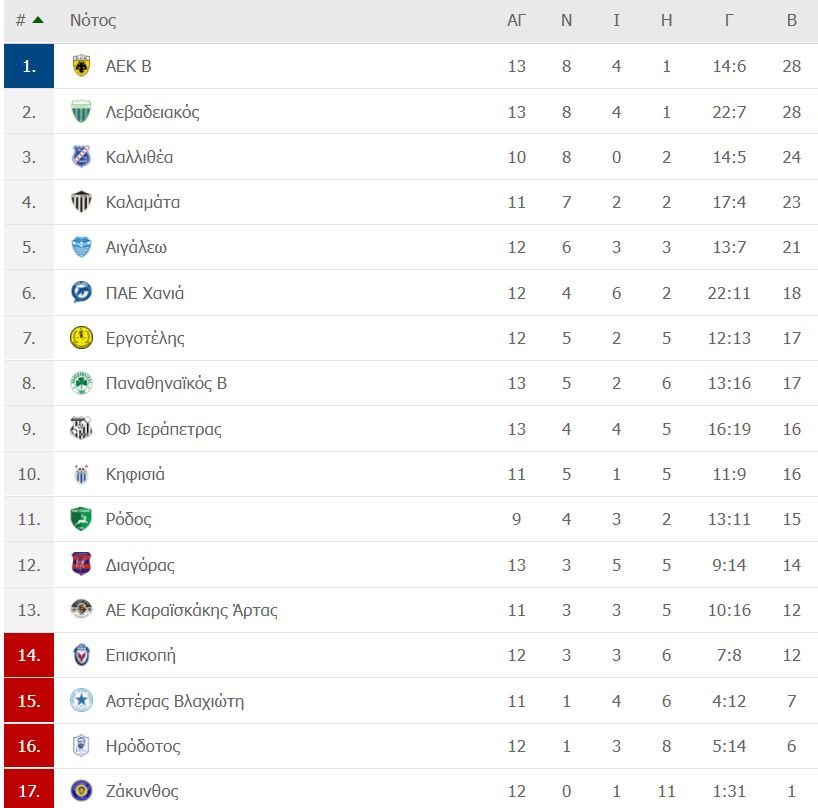This screenshot has width=818, height=808.
Task: Open the ΟΦ Ιεράπετρας team page
Action: (163, 429)
